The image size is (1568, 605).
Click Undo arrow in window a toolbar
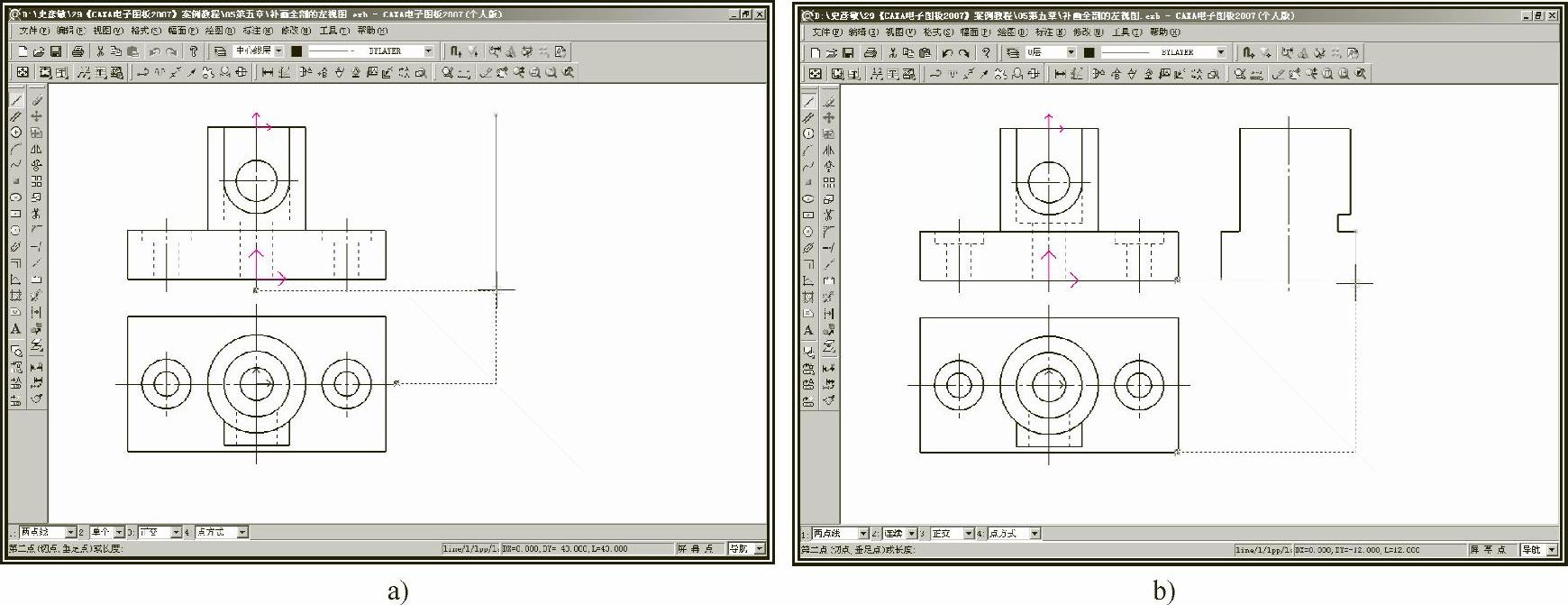coord(154,51)
